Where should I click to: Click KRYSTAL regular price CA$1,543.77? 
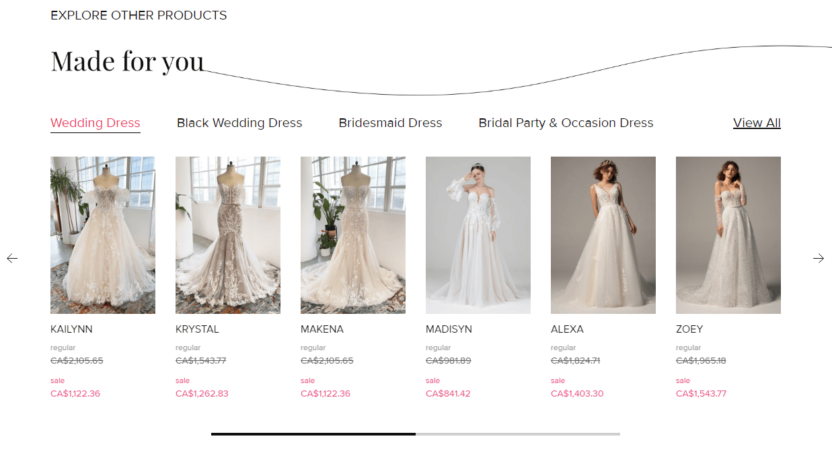[x=201, y=361]
